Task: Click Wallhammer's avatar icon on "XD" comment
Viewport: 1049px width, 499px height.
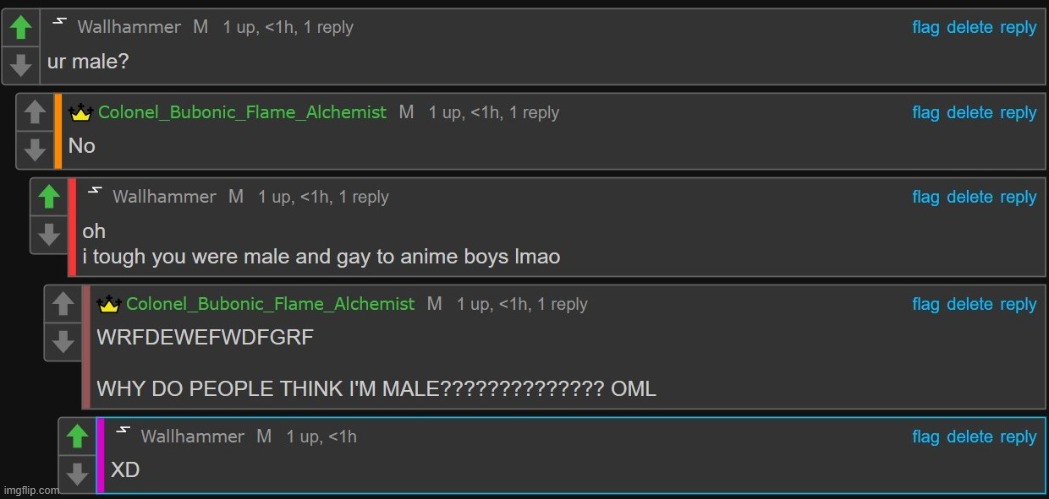Action: (122, 430)
